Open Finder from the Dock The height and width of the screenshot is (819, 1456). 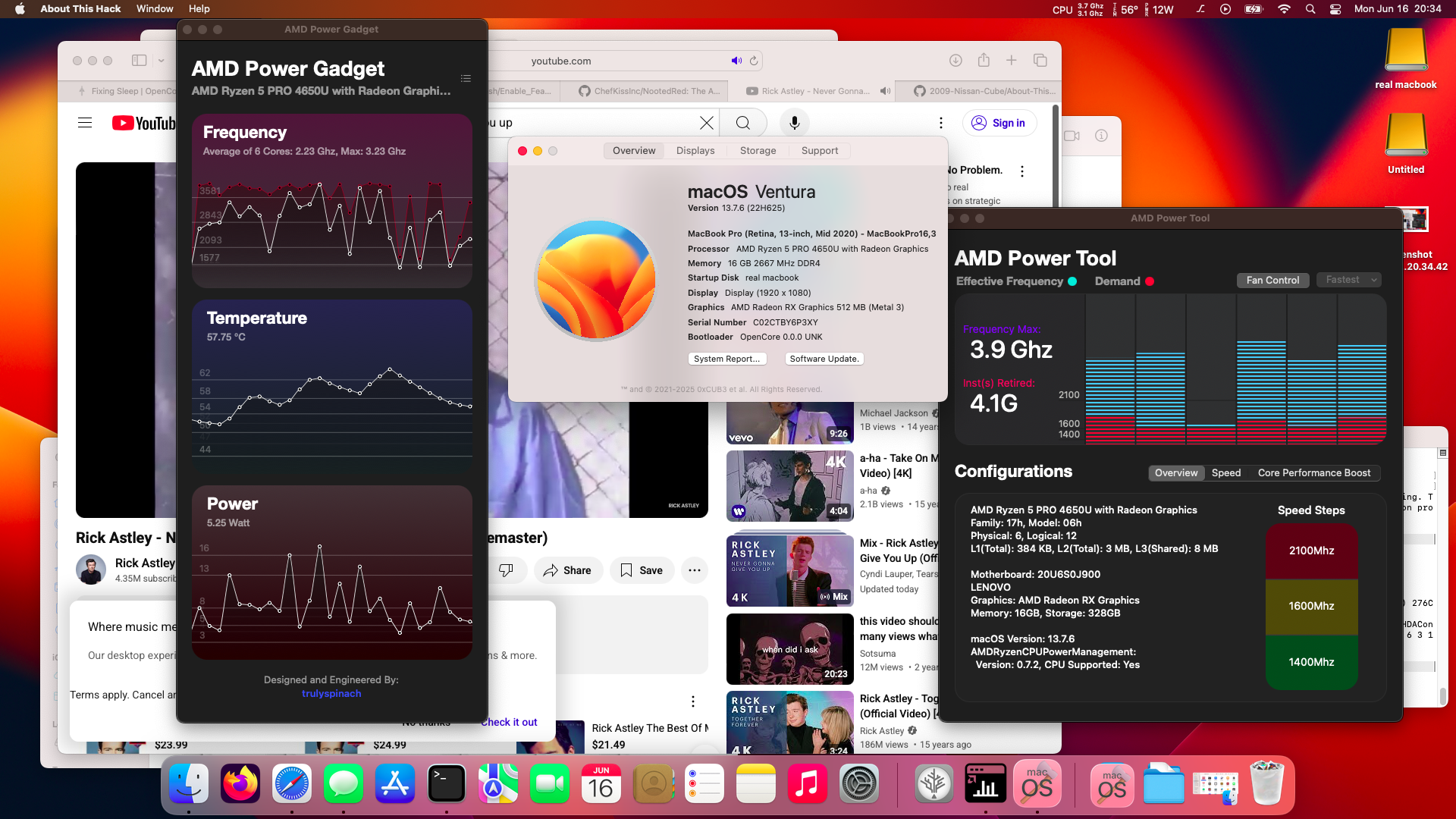coord(189,784)
